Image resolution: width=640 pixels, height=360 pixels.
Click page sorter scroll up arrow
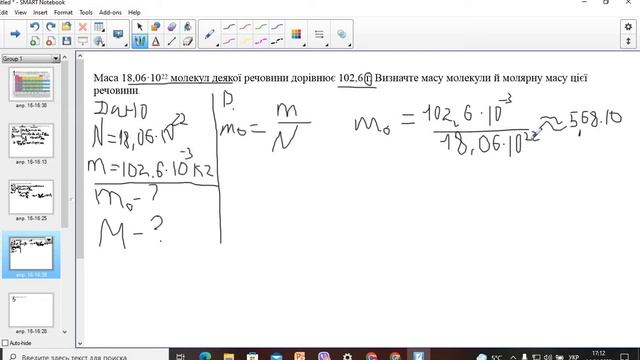tap(64, 58)
